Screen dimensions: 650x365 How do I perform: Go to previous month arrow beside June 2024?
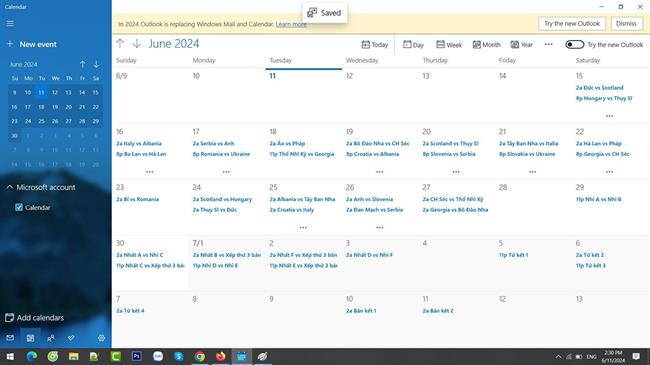tap(120, 44)
